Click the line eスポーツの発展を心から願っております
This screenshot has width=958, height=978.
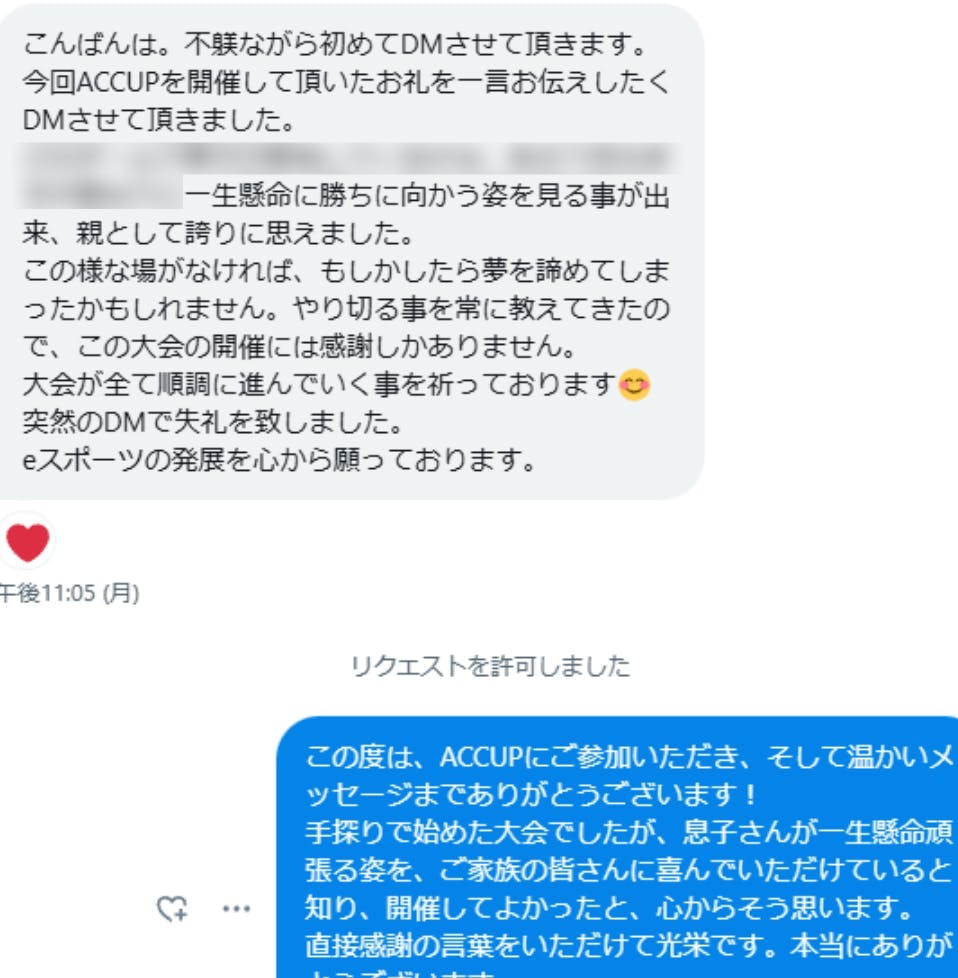point(279,460)
